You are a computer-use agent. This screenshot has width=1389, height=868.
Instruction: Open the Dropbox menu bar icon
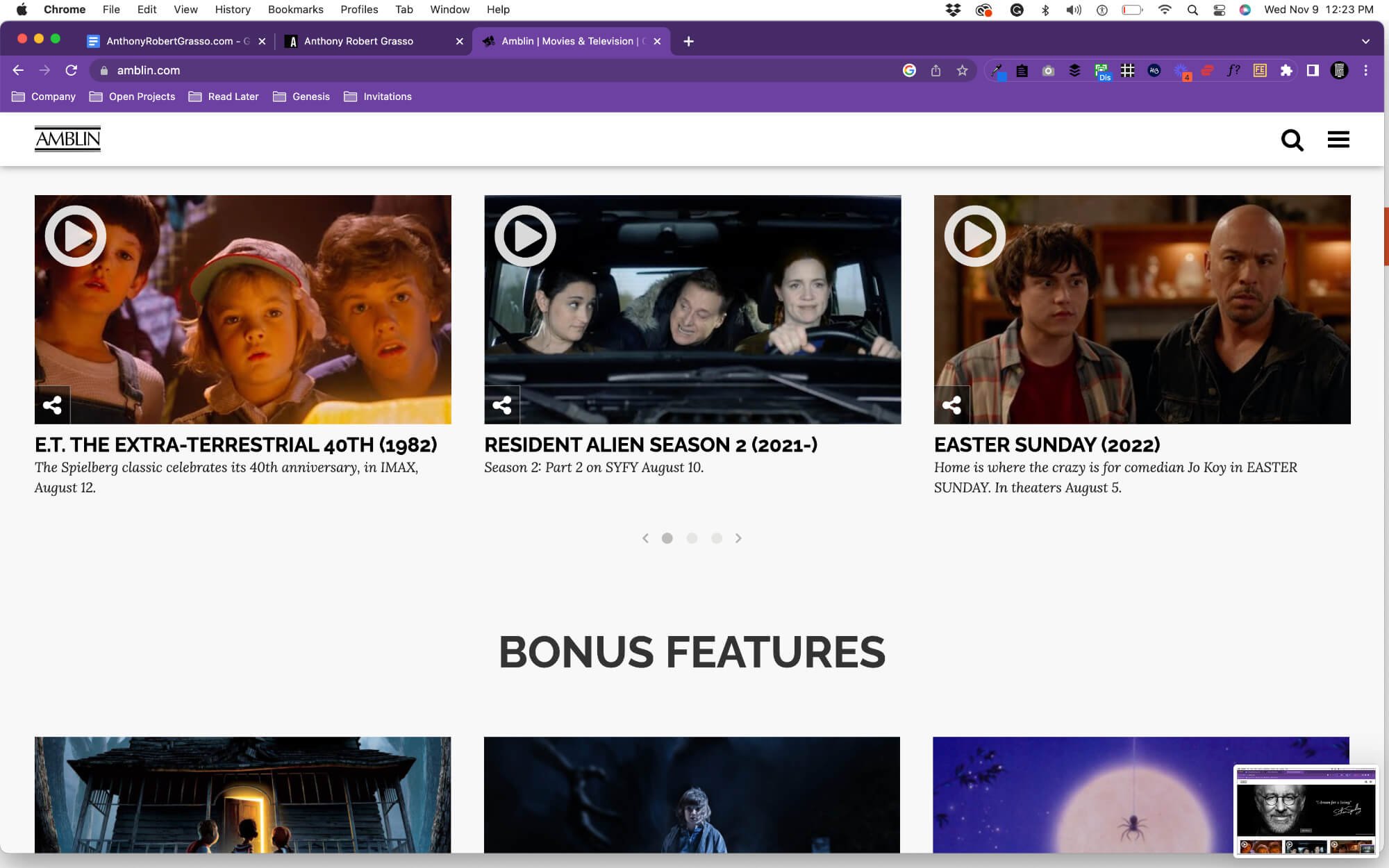953,10
